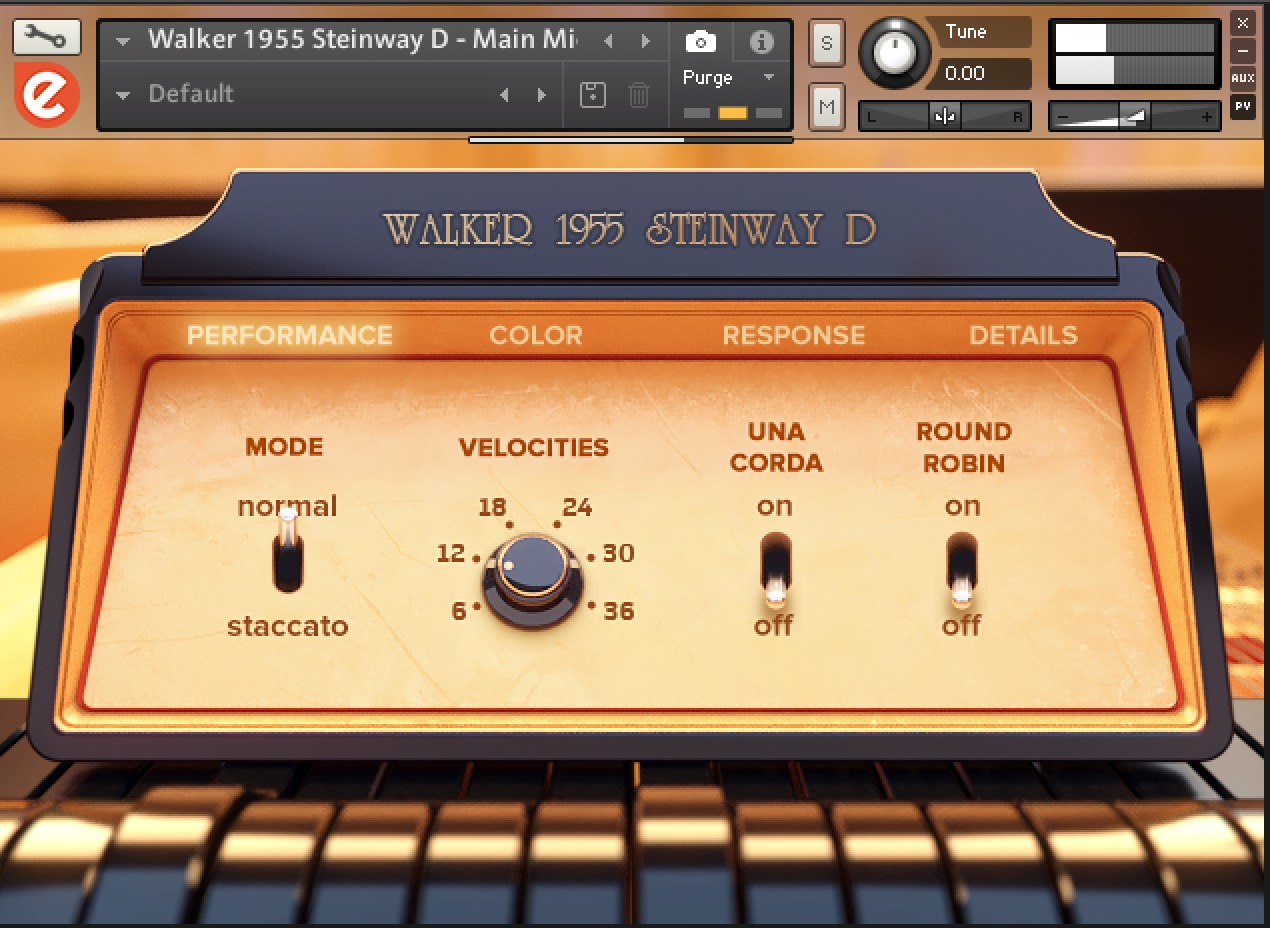Click the orange e brand logo
The width and height of the screenshot is (1270, 928).
pos(46,94)
